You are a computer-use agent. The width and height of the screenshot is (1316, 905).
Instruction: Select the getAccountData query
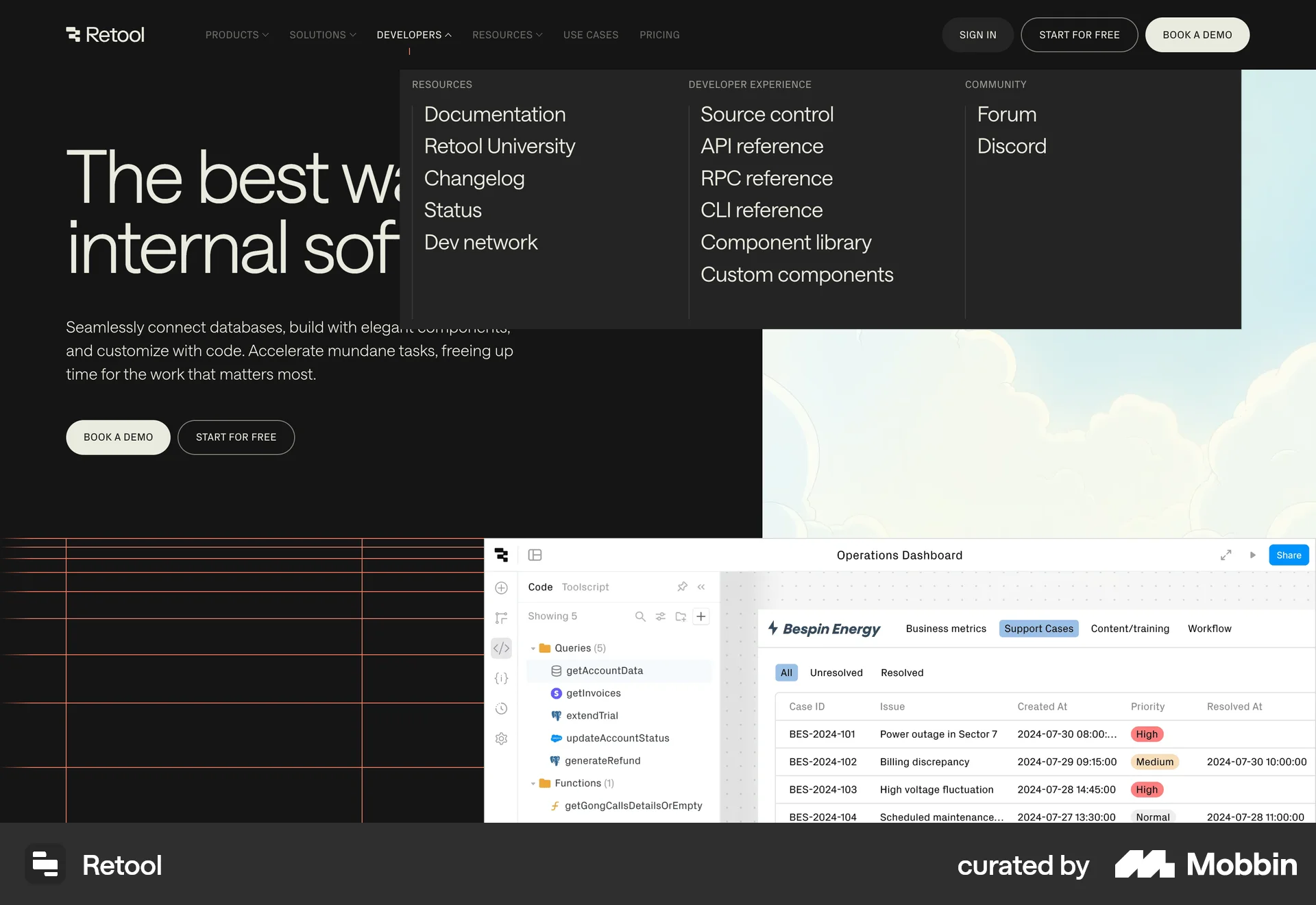click(x=604, y=671)
